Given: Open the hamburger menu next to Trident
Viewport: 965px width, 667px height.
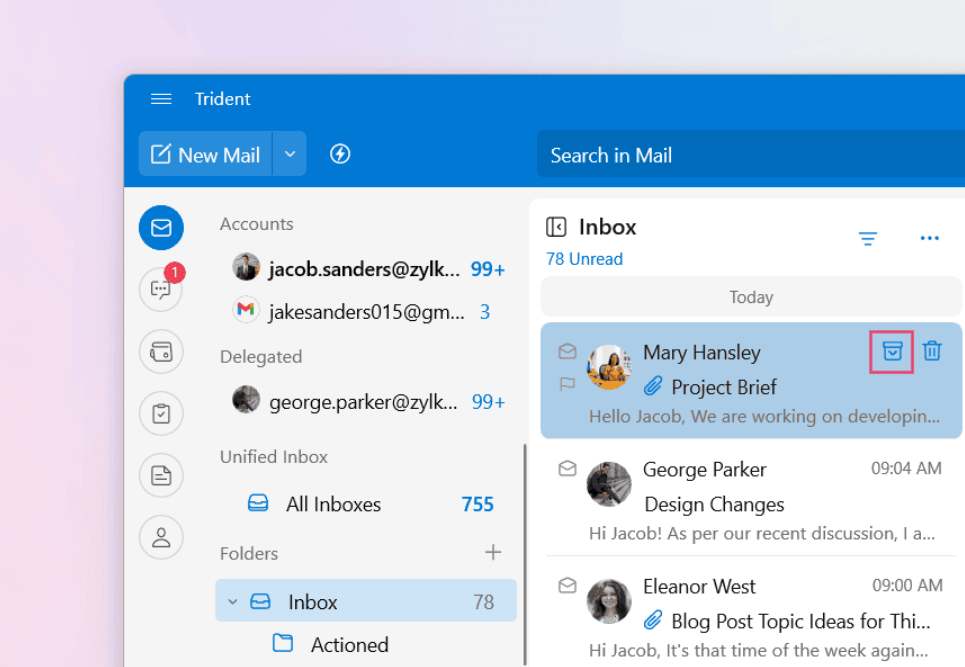Looking at the screenshot, I should (161, 99).
